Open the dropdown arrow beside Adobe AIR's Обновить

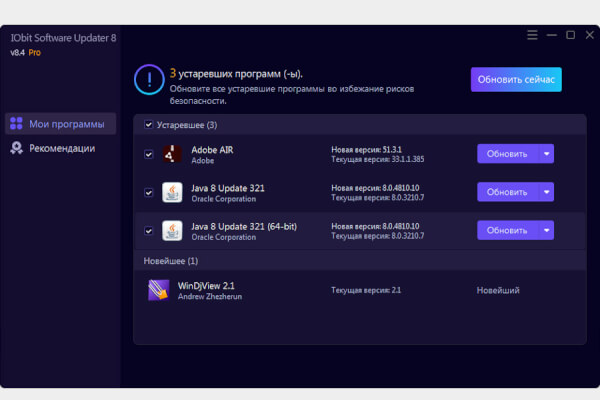546,154
